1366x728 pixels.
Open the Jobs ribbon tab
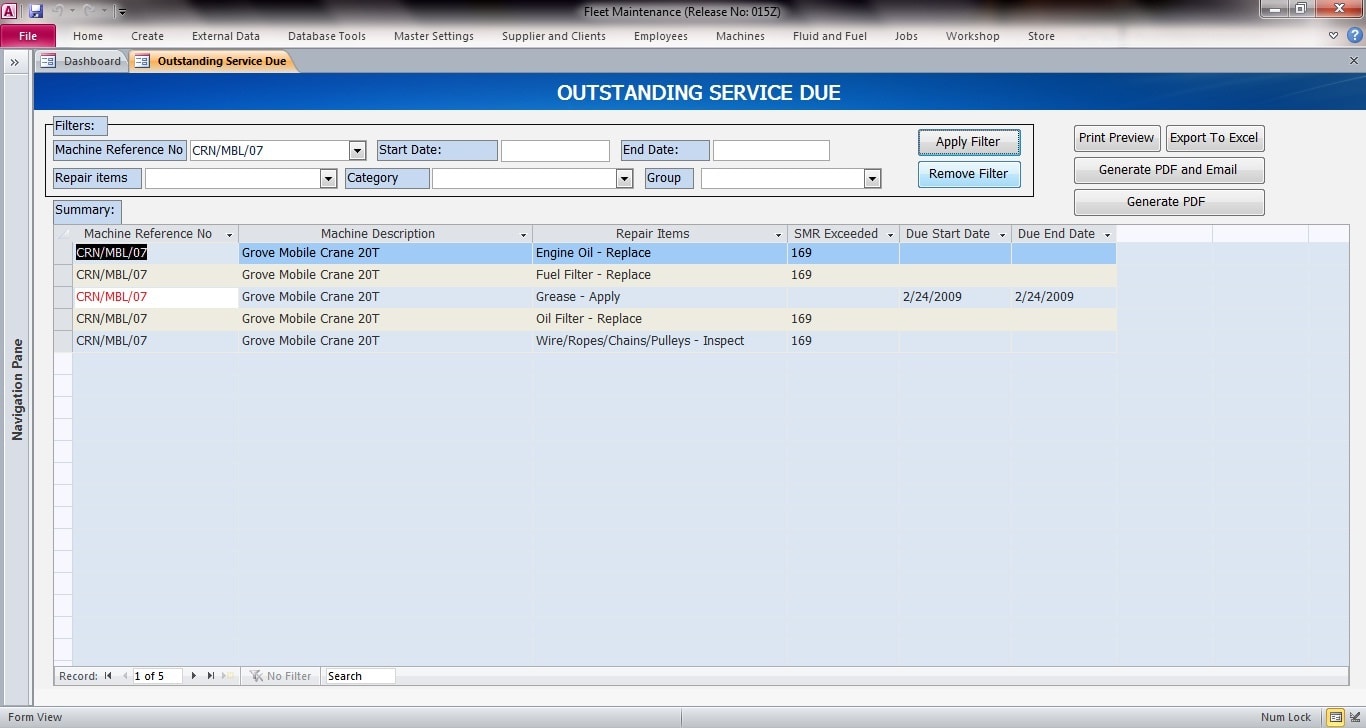coord(906,36)
